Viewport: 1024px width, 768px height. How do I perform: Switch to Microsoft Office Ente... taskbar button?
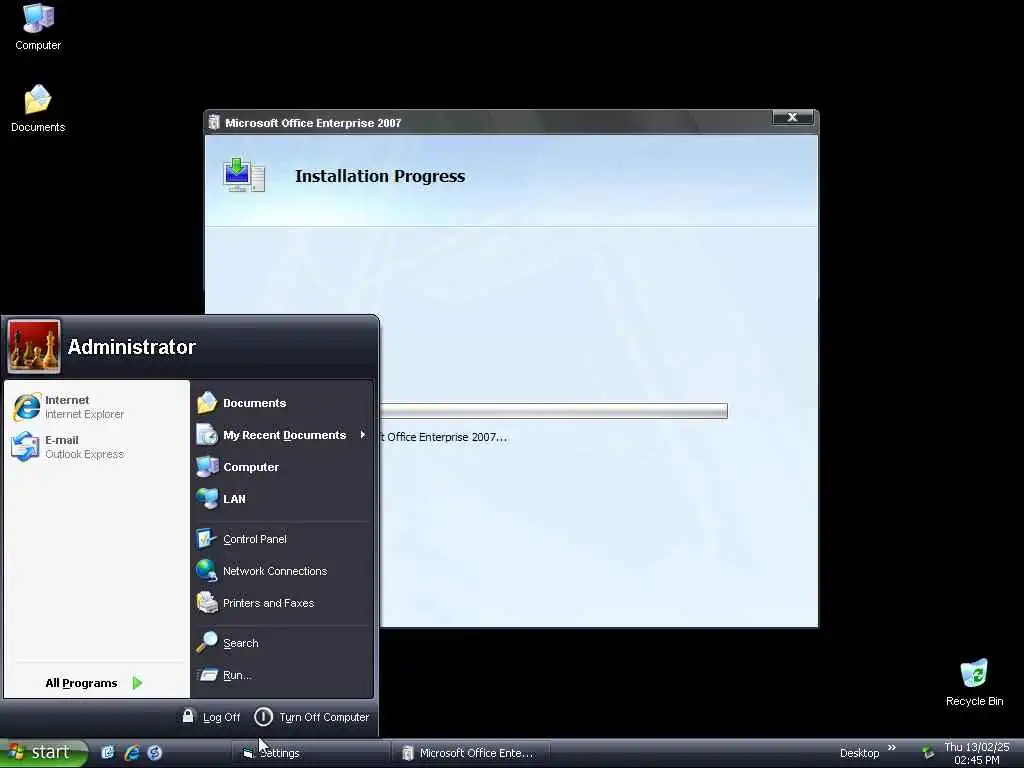470,753
